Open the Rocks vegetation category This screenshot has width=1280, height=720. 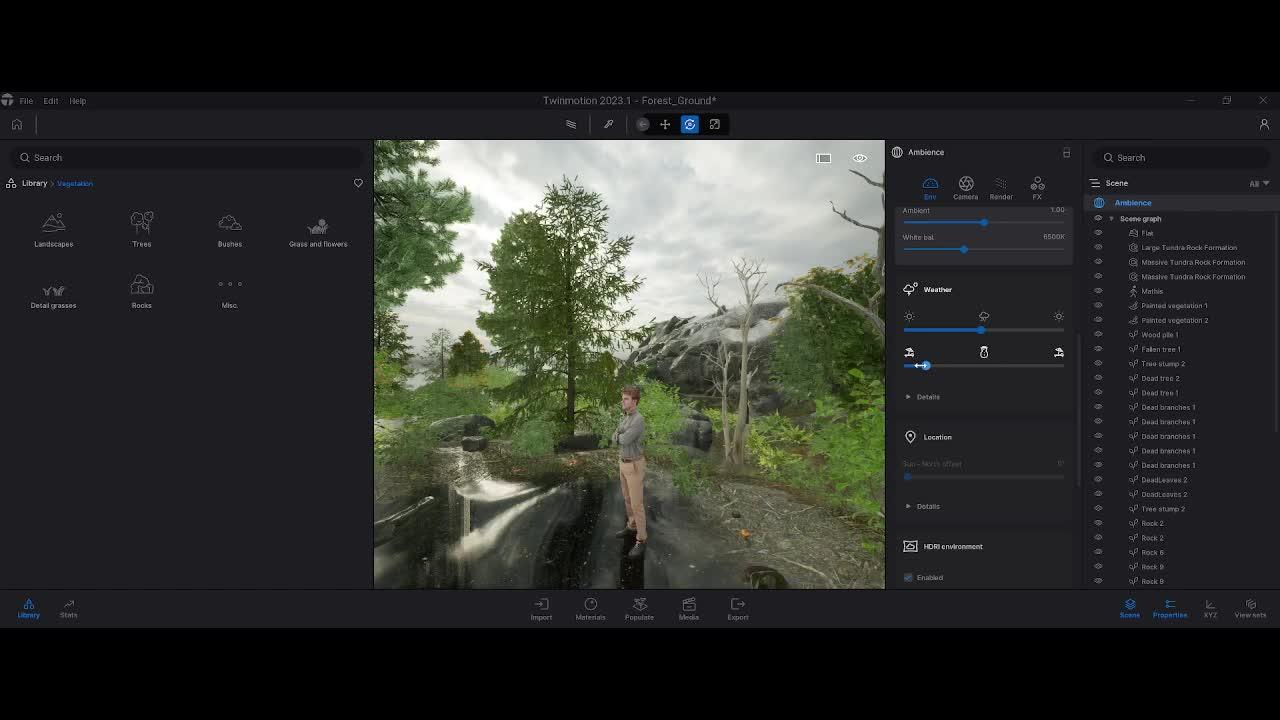(x=141, y=290)
